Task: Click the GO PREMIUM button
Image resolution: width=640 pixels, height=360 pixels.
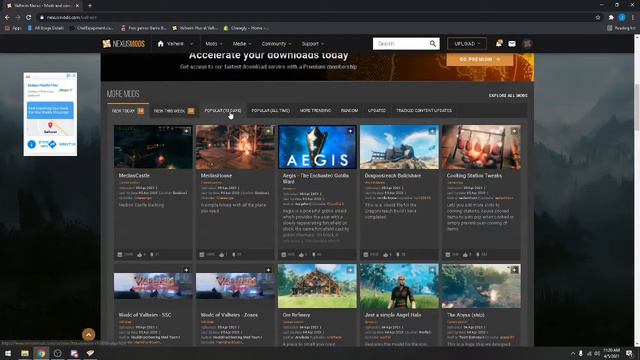Action: tap(480, 60)
